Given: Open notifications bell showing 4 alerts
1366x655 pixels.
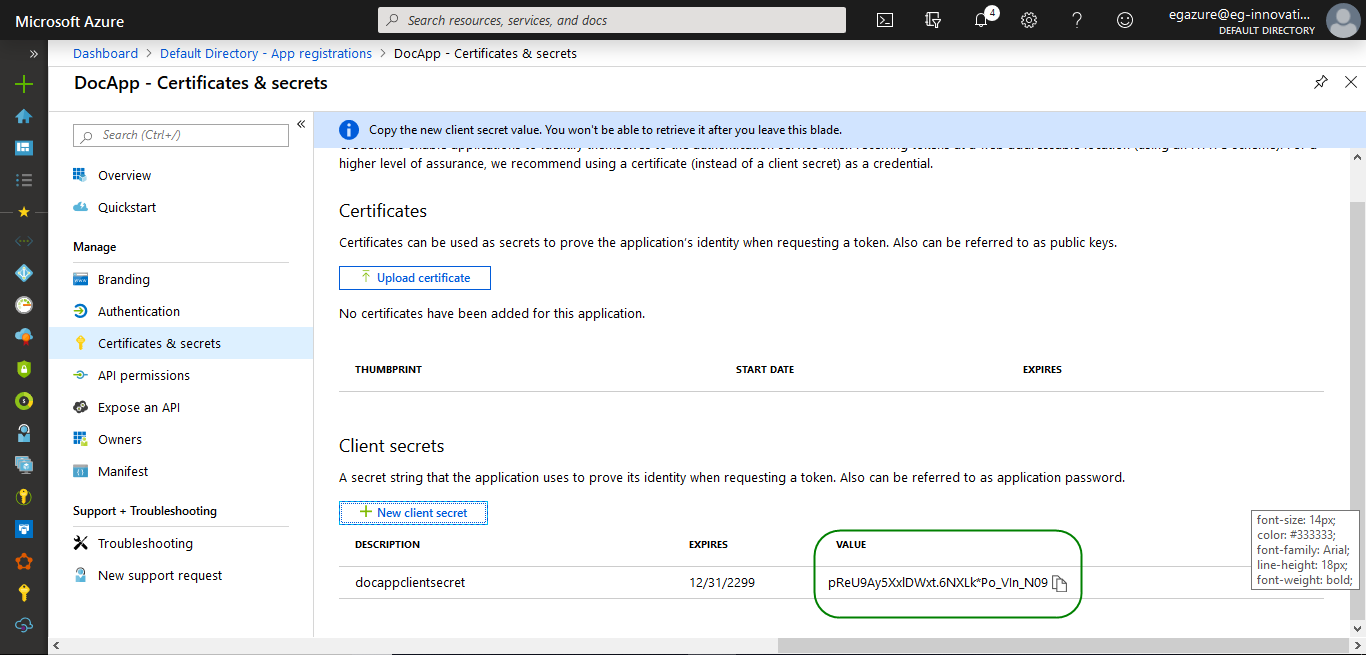Looking at the screenshot, I should (982, 20).
